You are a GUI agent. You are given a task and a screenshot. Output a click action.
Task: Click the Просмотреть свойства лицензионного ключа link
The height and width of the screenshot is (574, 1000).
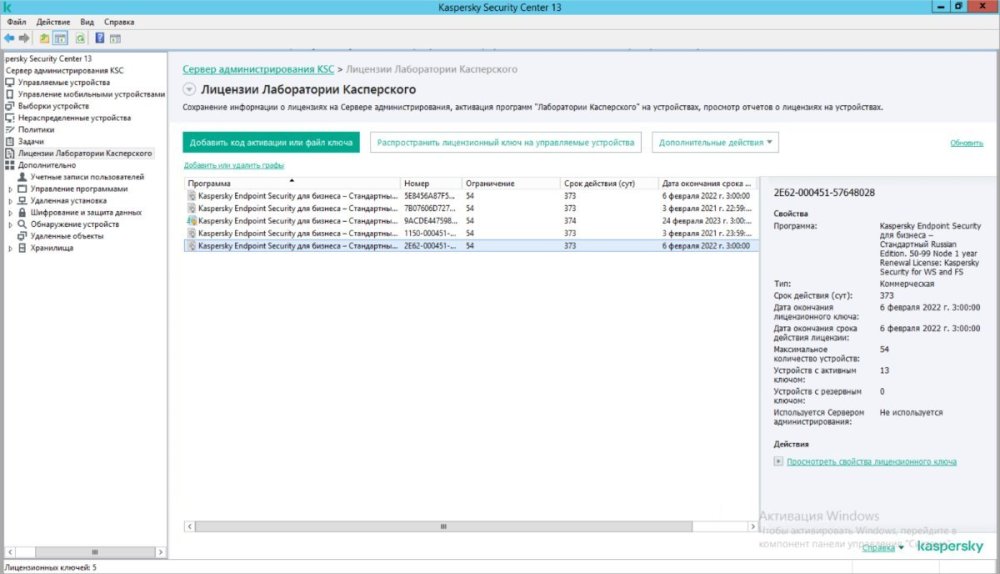(871, 461)
